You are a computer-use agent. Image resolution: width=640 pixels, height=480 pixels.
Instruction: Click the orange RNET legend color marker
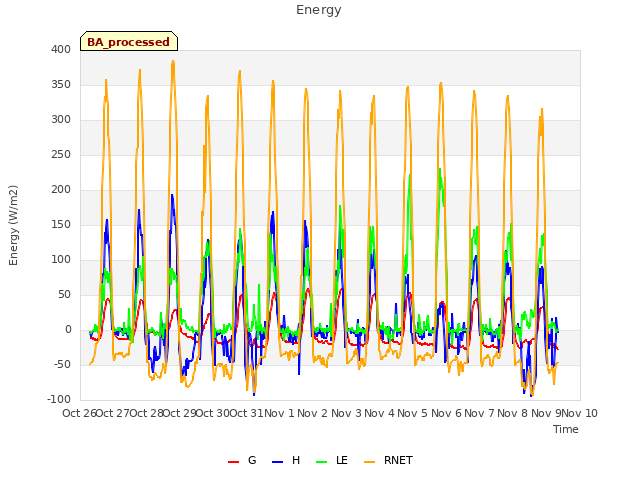(x=369, y=462)
